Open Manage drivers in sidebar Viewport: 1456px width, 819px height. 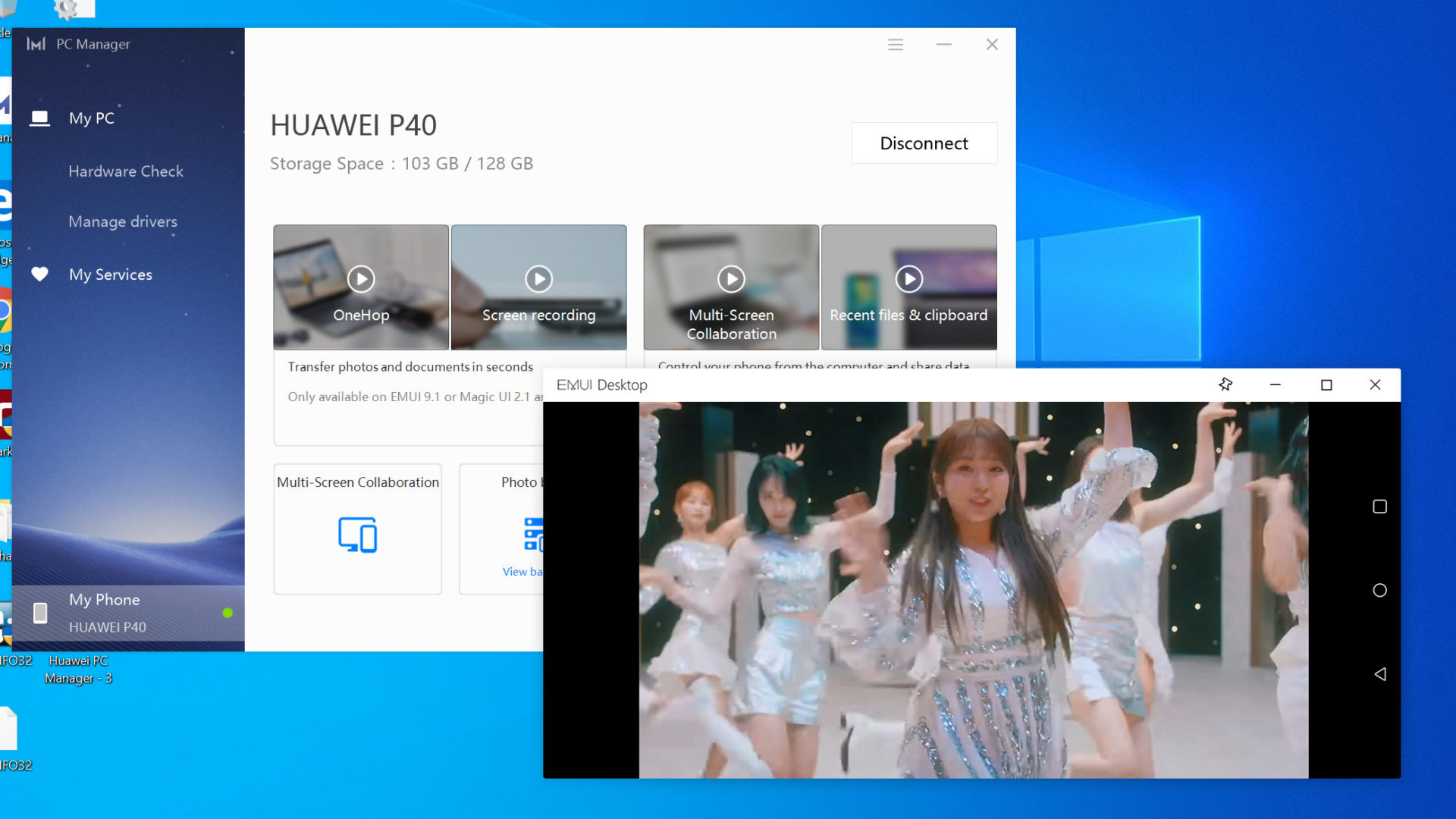pyautogui.click(x=123, y=221)
